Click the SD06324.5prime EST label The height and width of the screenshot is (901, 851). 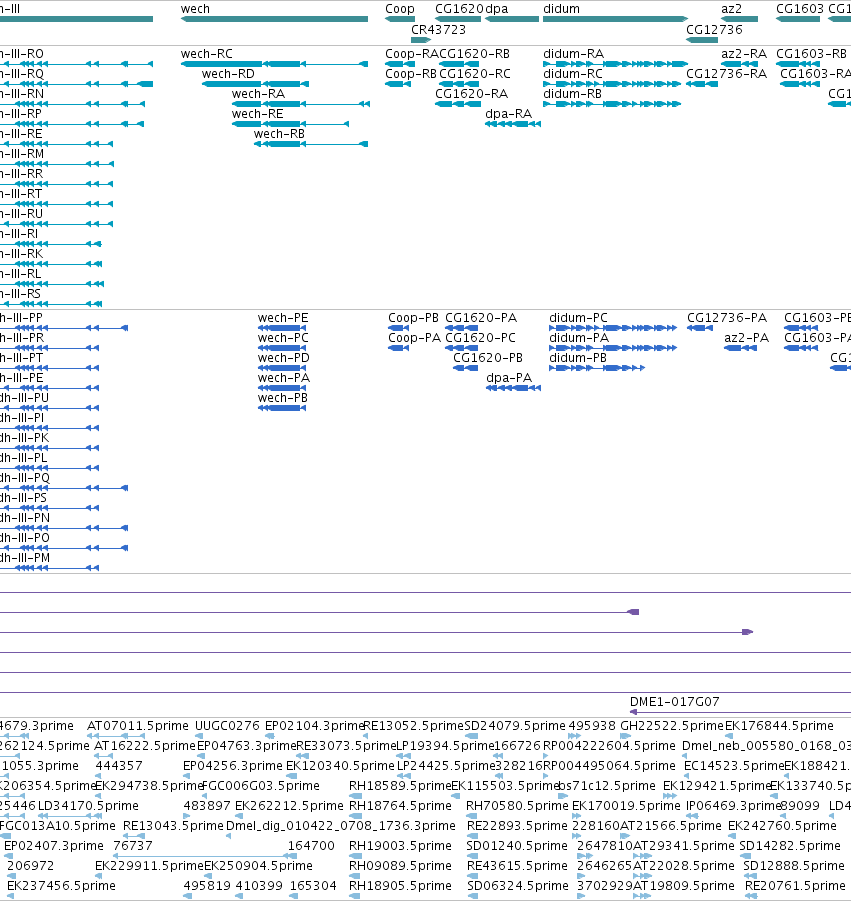(x=517, y=885)
